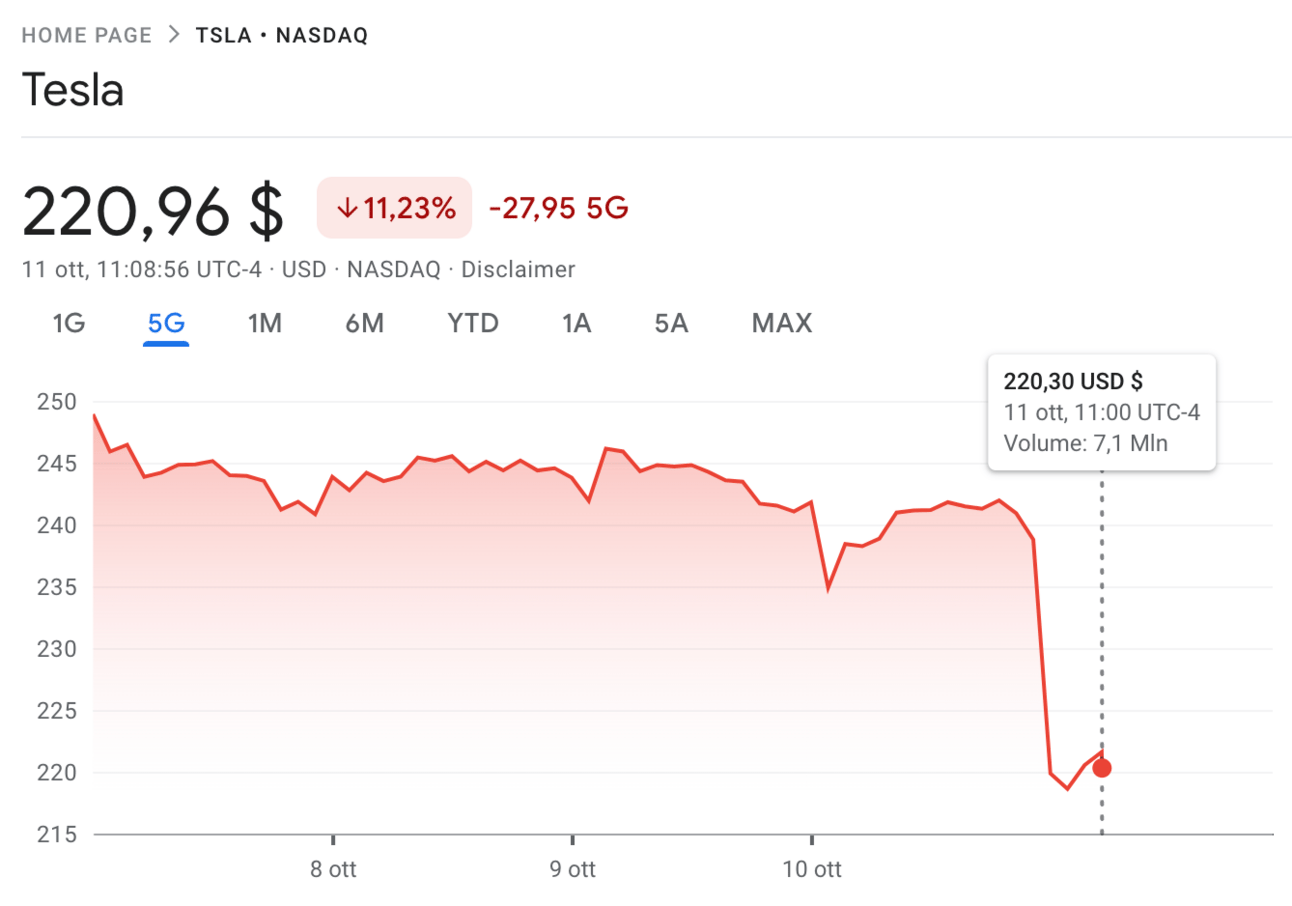This screenshot has height=906, width=1292.
Task: Click the 220,30 USD price tooltip
Action: (x=1101, y=412)
